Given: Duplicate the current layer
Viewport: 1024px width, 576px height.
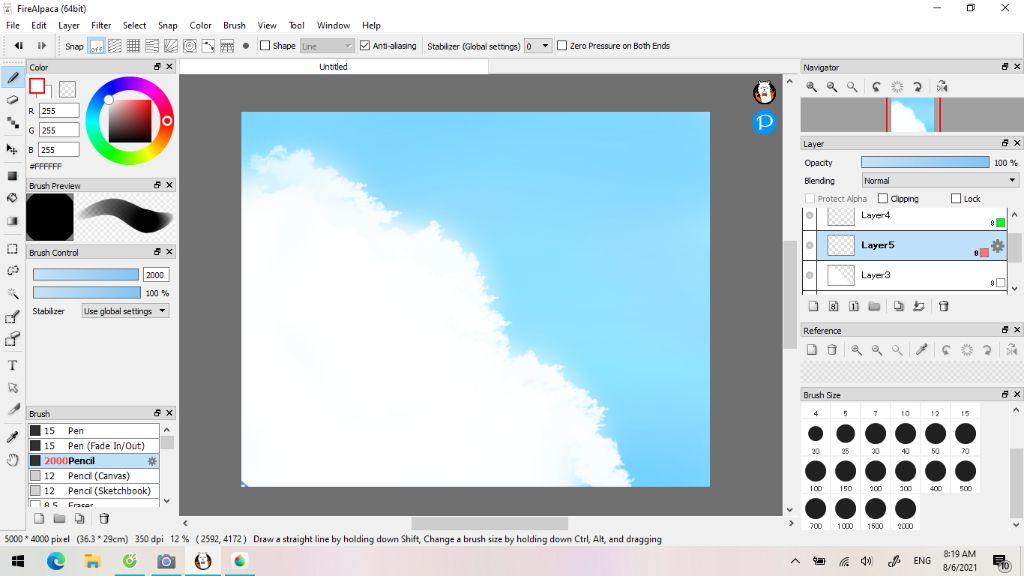Looking at the screenshot, I should pyautogui.click(x=899, y=306).
